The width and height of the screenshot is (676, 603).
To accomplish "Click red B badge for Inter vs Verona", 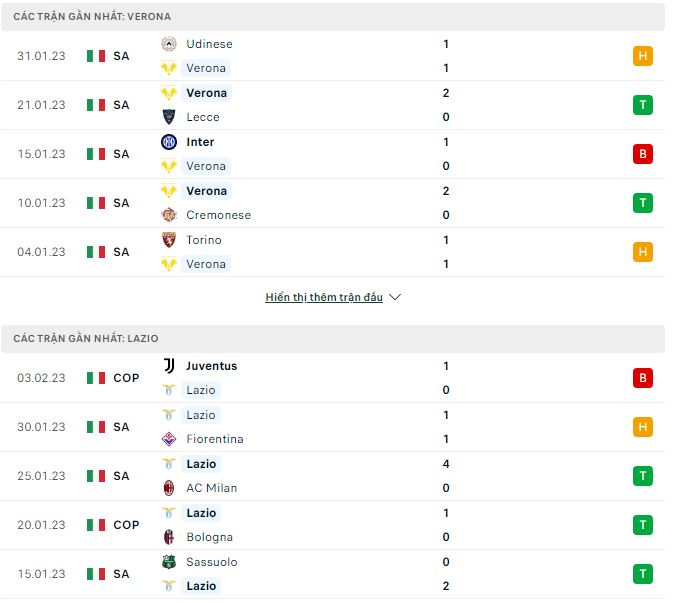I will coord(642,154).
